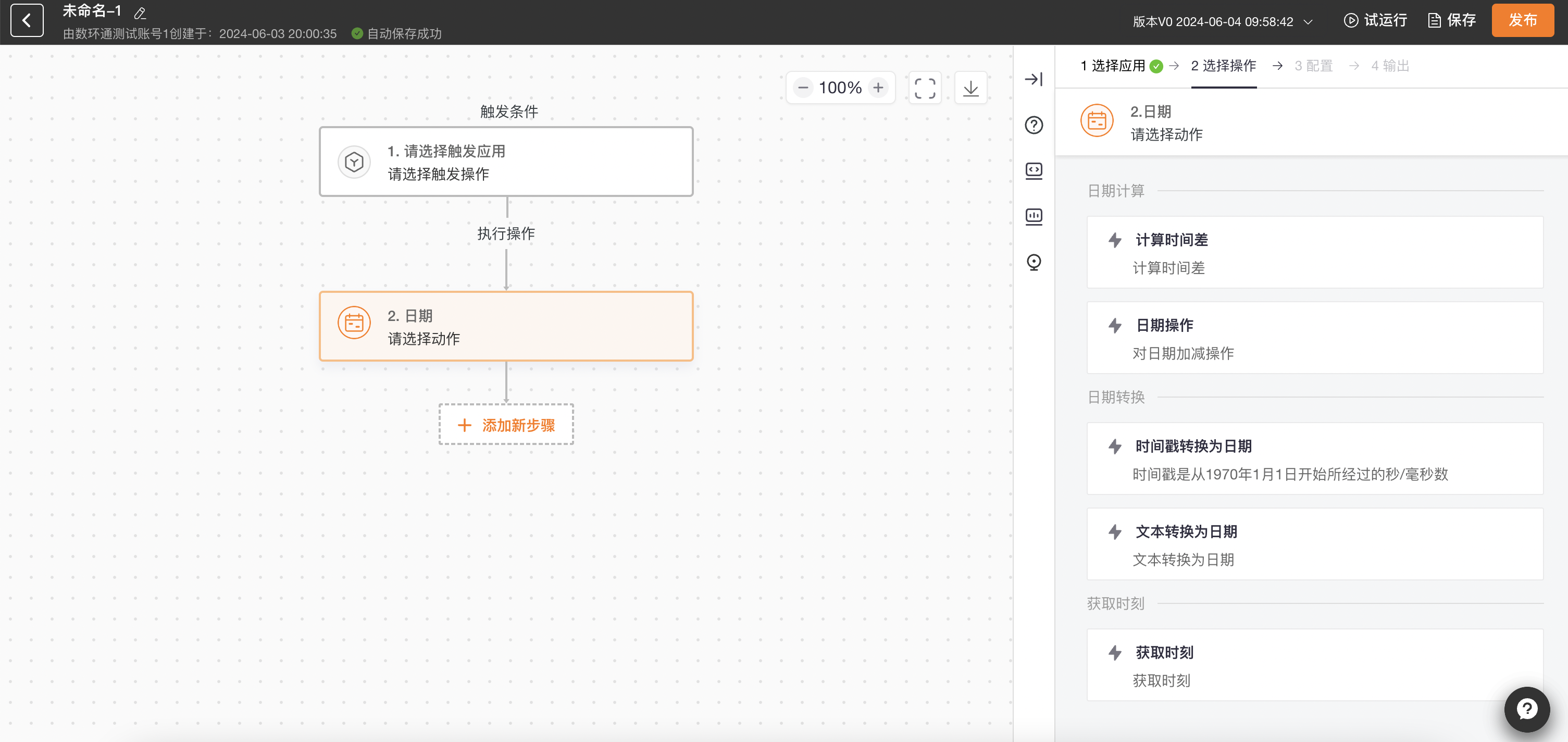Click lightning icon beside 文本转换为日期
The width and height of the screenshot is (1568, 742).
pos(1114,531)
